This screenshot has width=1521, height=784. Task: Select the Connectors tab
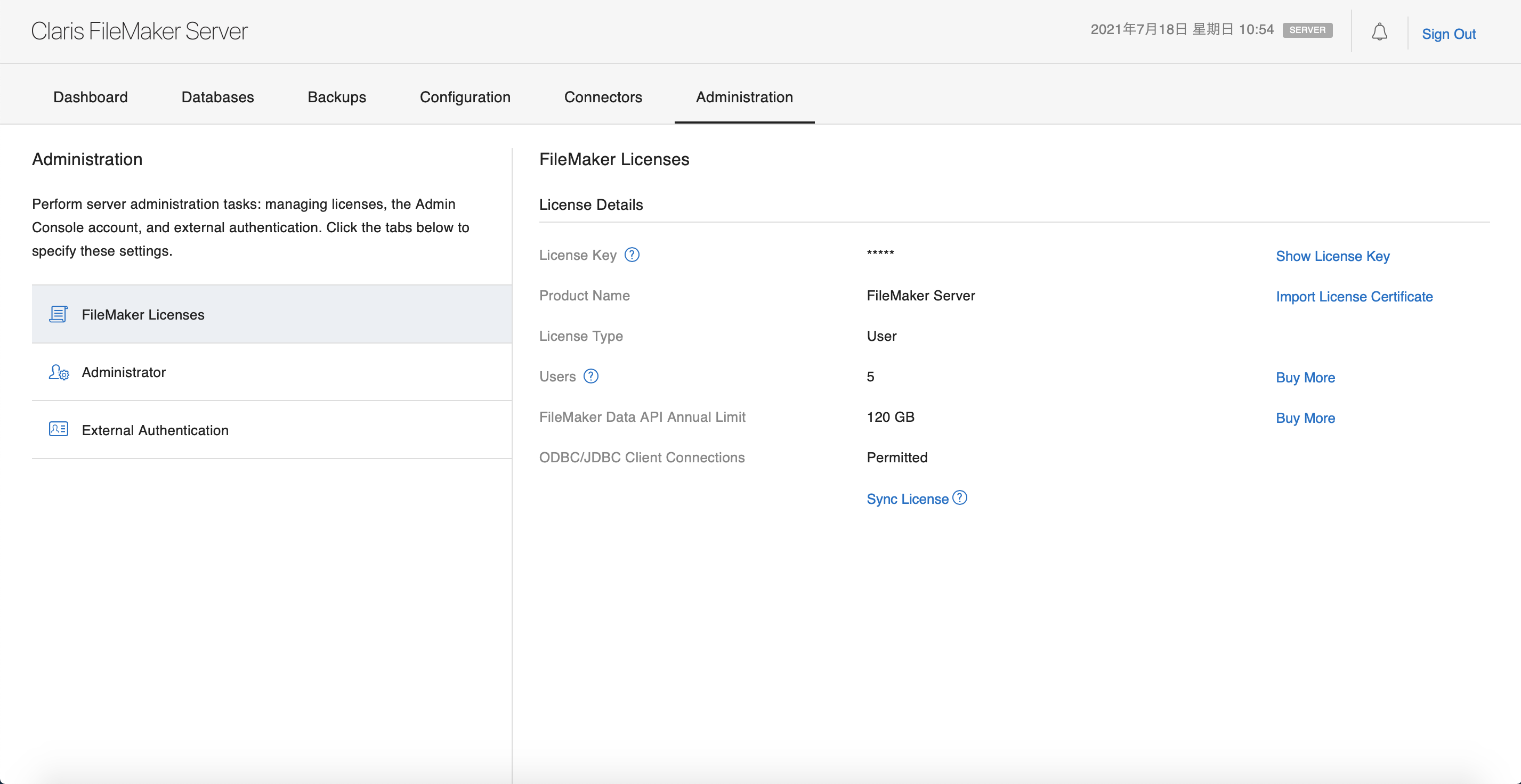click(x=603, y=97)
